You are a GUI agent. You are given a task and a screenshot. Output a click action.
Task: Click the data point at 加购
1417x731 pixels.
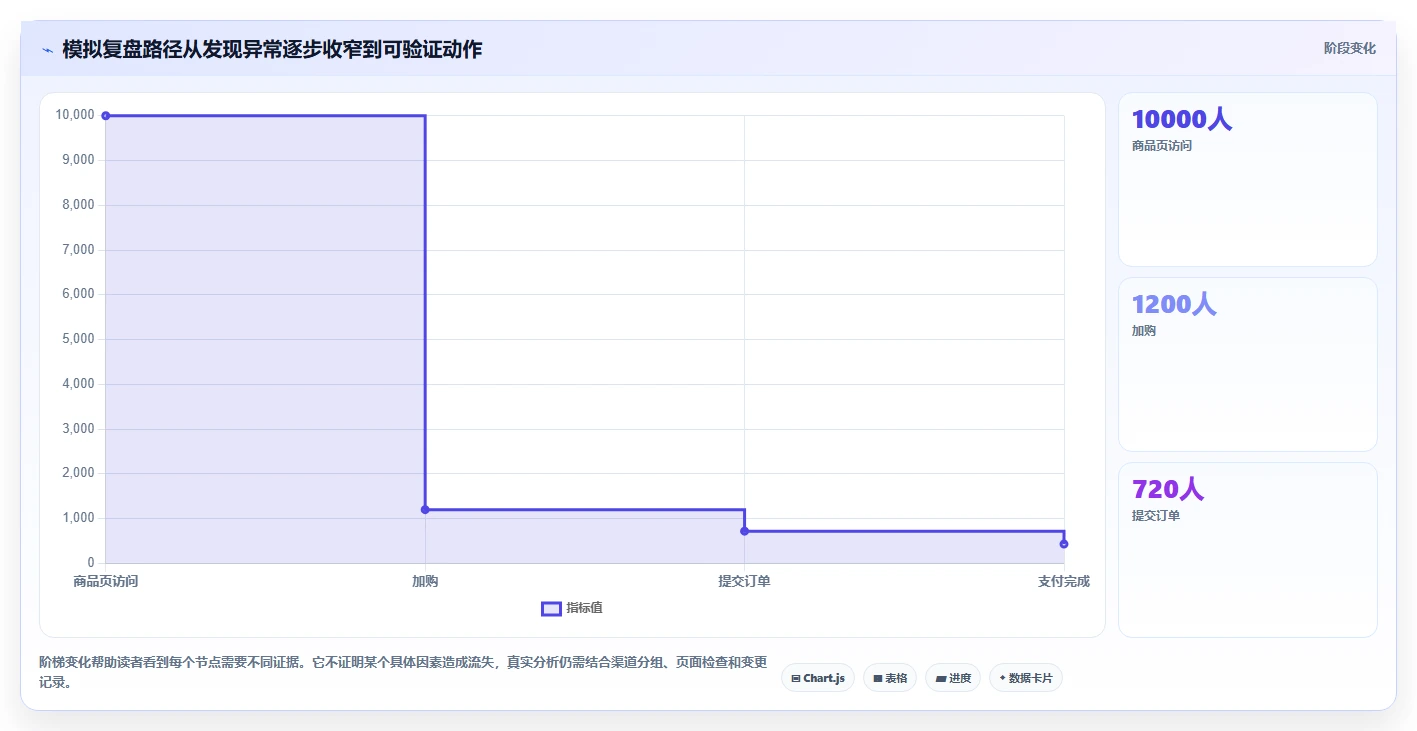click(425, 510)
